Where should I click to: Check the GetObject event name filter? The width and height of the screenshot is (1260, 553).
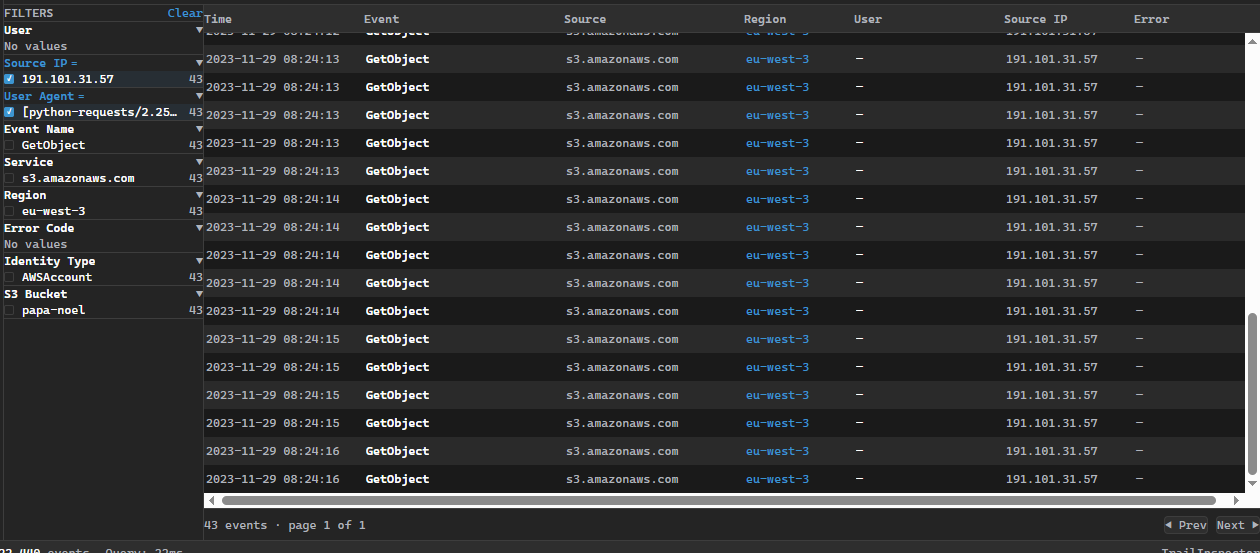click(9, 145)
